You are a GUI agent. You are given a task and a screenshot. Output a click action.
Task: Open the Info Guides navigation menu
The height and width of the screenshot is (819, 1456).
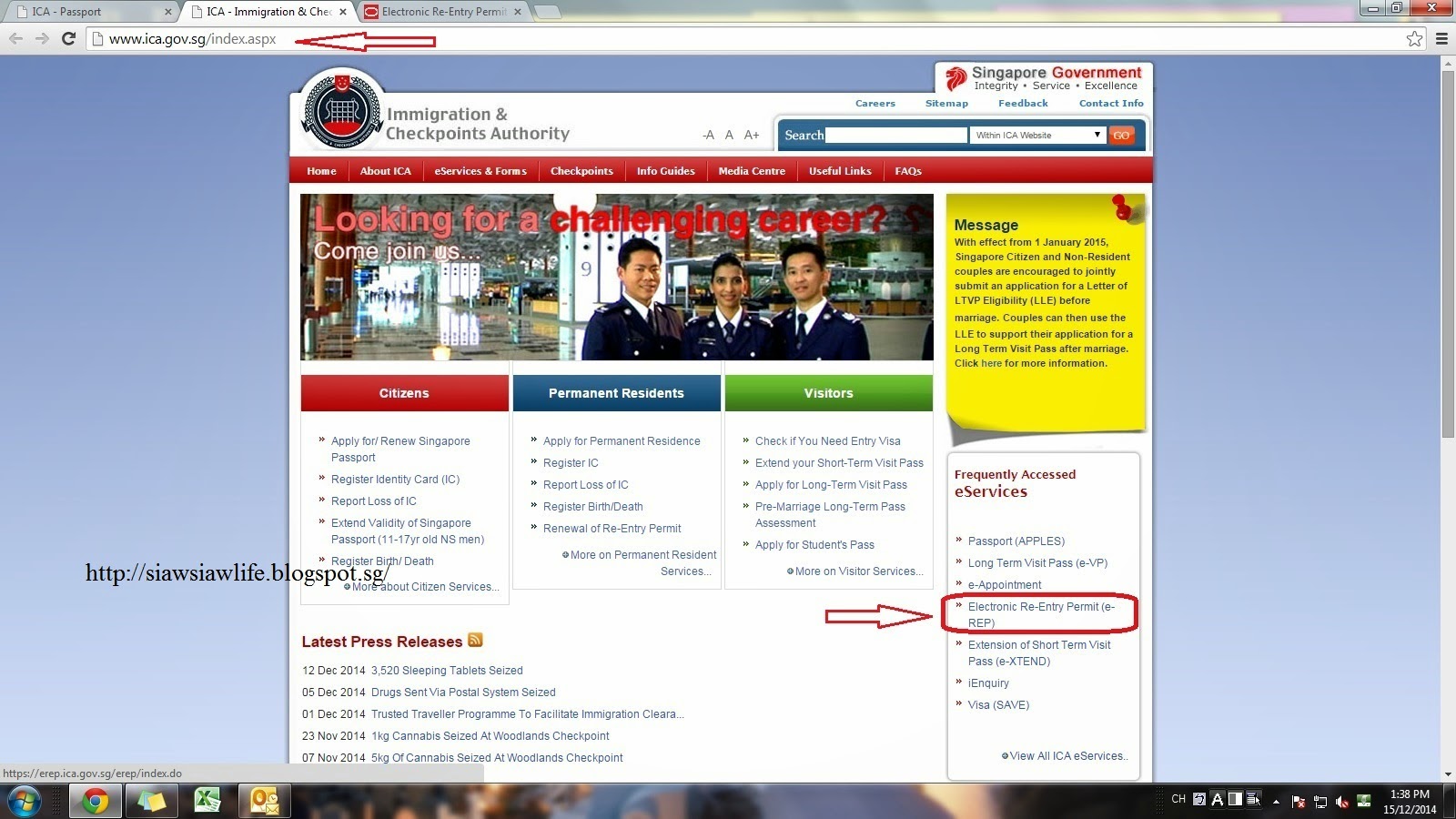665,171
